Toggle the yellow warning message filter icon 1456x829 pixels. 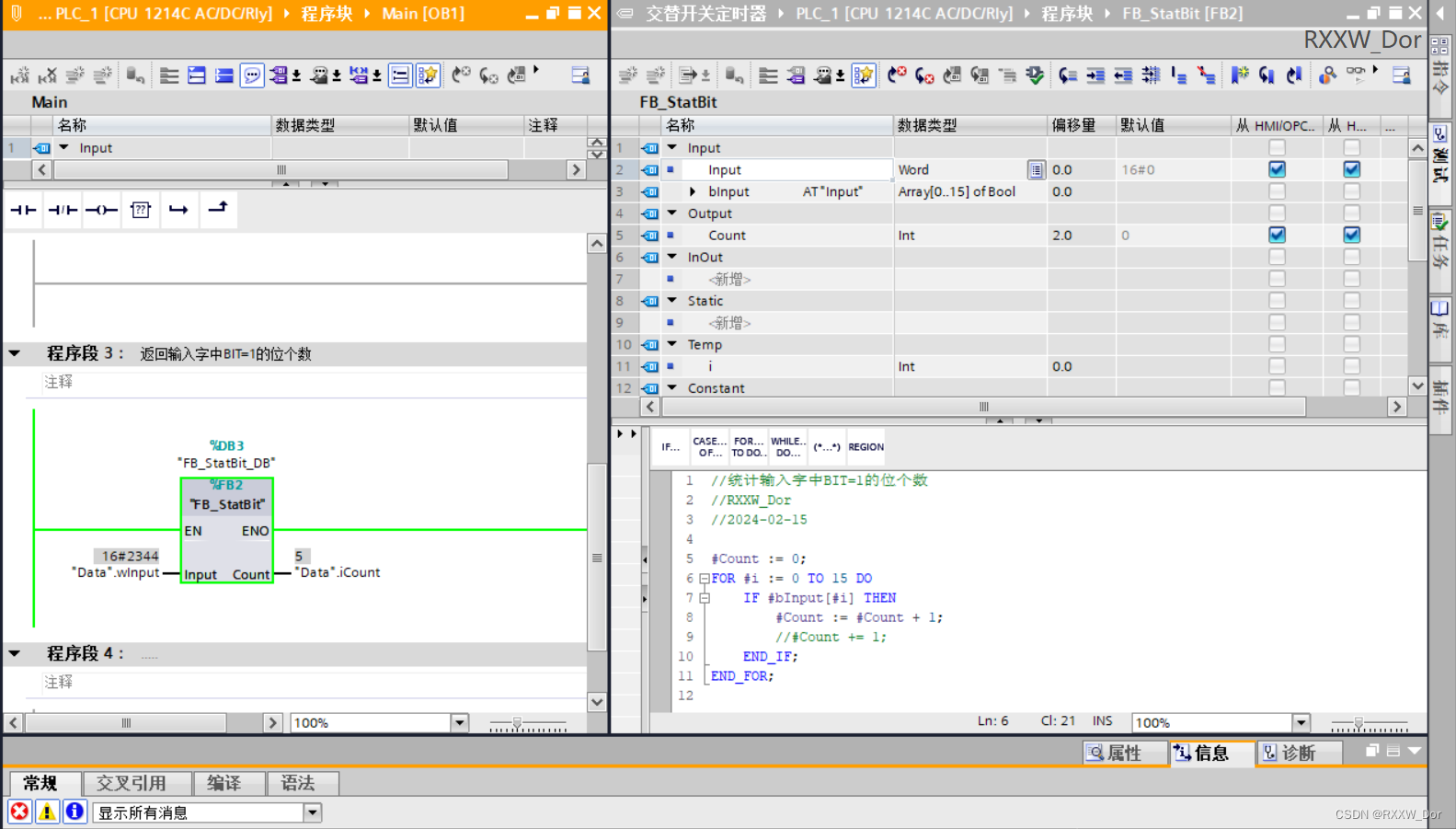point(47,812)
